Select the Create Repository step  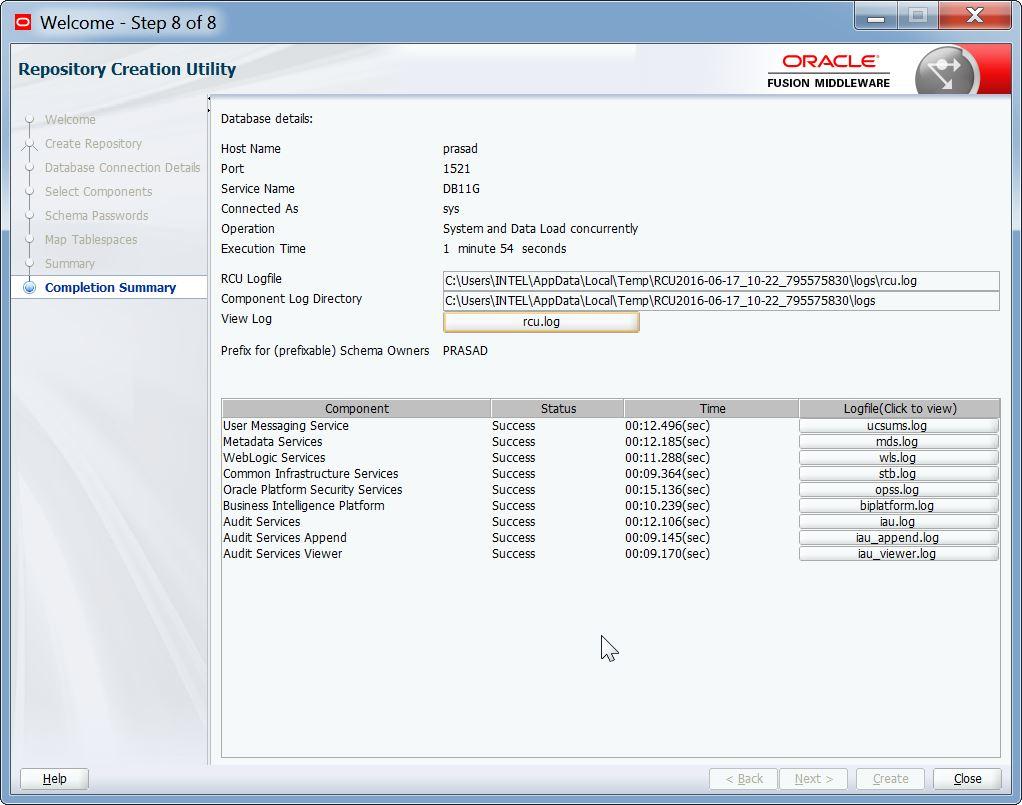93,144
